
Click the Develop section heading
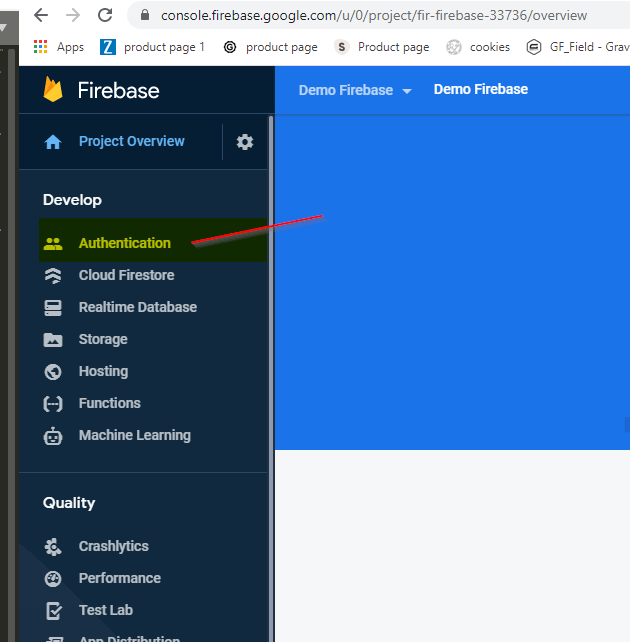coord(72,200)
